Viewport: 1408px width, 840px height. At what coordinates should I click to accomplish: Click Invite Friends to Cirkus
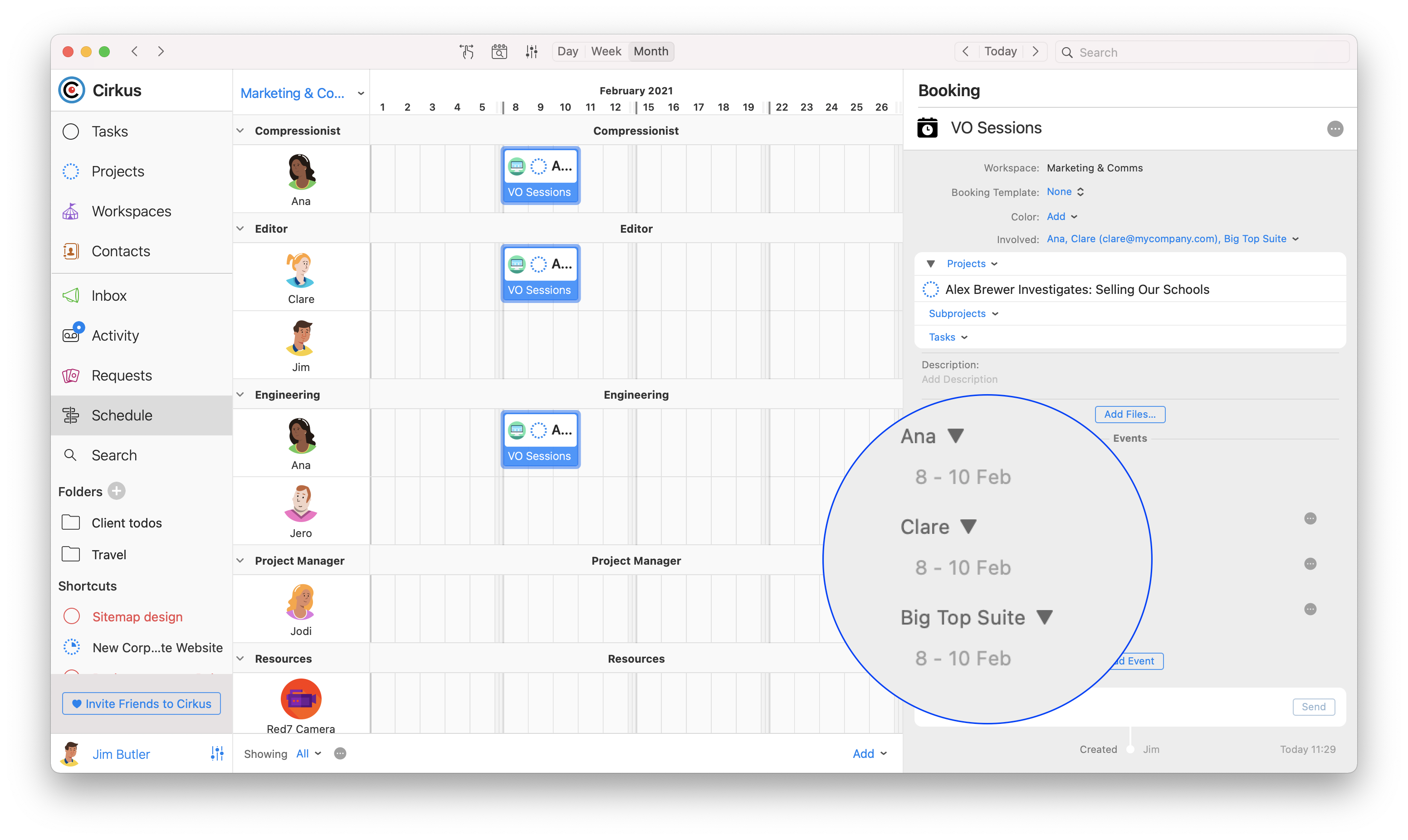click(142, 703)
